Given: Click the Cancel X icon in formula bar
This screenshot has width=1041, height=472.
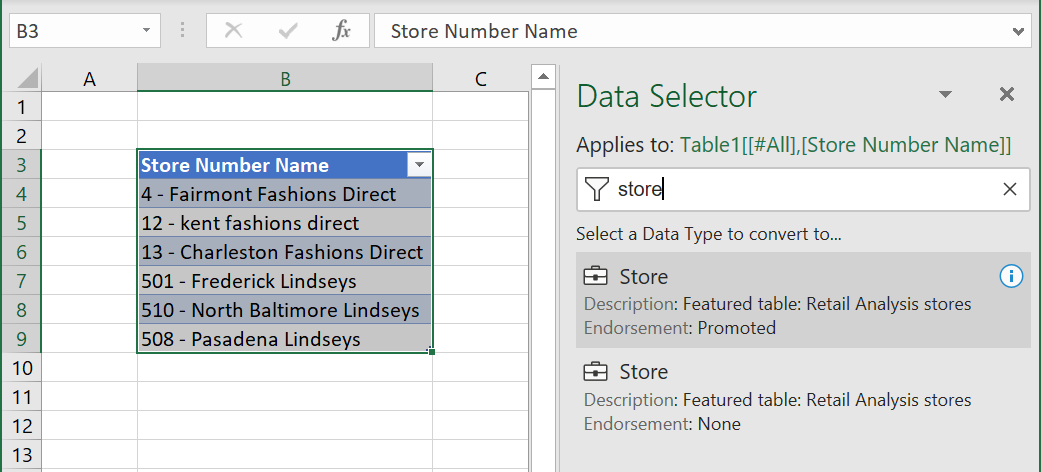Looking at the screenshot, I should tap(234, 31).
